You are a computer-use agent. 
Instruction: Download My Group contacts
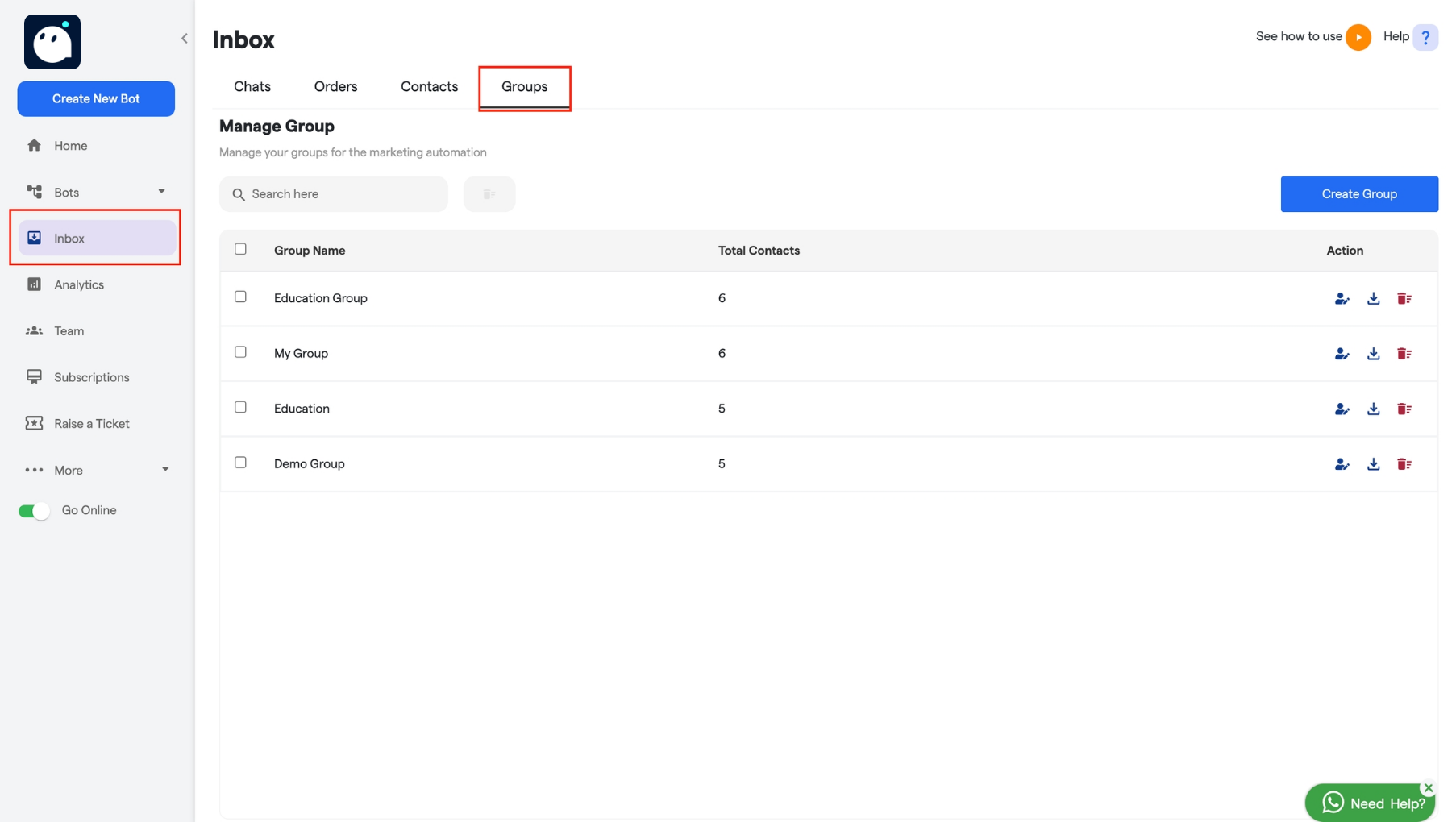click(x=1374, y=354)
